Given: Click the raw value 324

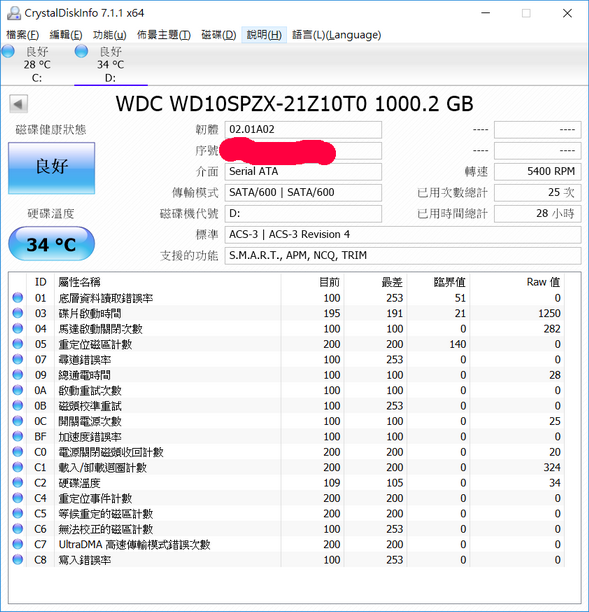Looking at the screenshot, I should pyautogui.click(x=552, y=468).
